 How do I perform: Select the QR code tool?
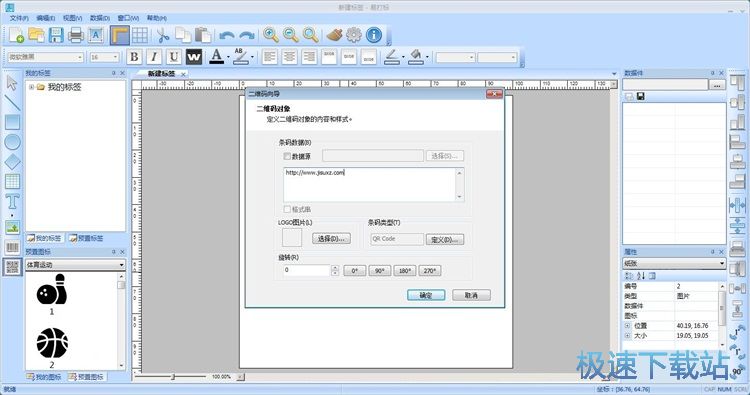[12, 267]
